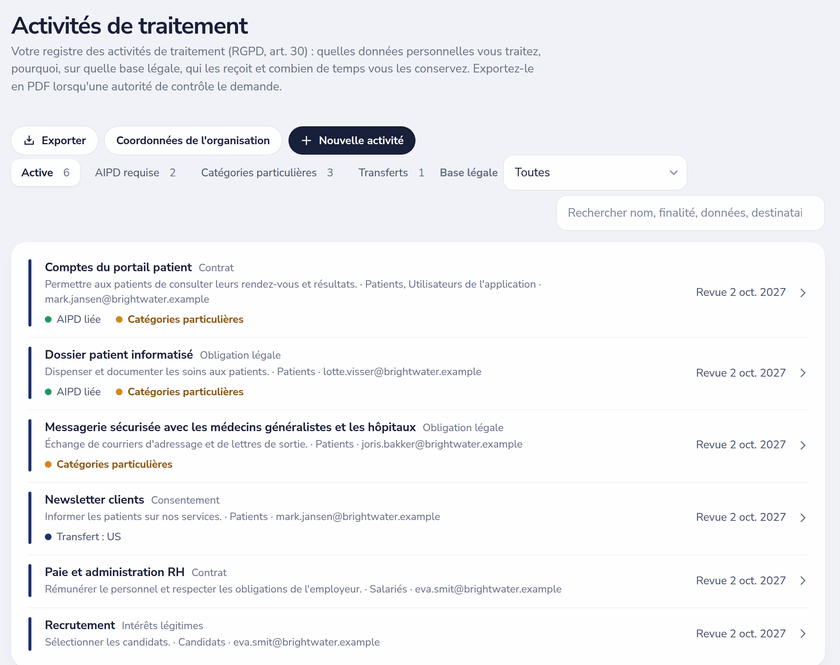Click Catégories particulières tag on Messagerie sécurisée
The height and width of the screenshot is (665, 840).
click(x=109, y=464)
